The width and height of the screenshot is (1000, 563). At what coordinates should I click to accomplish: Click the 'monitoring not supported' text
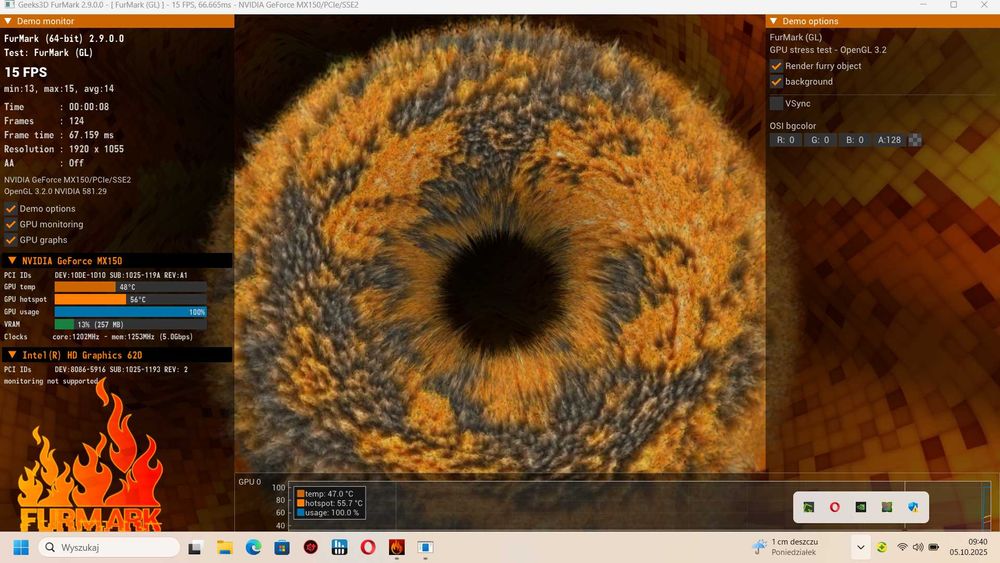tap(51, 381)
